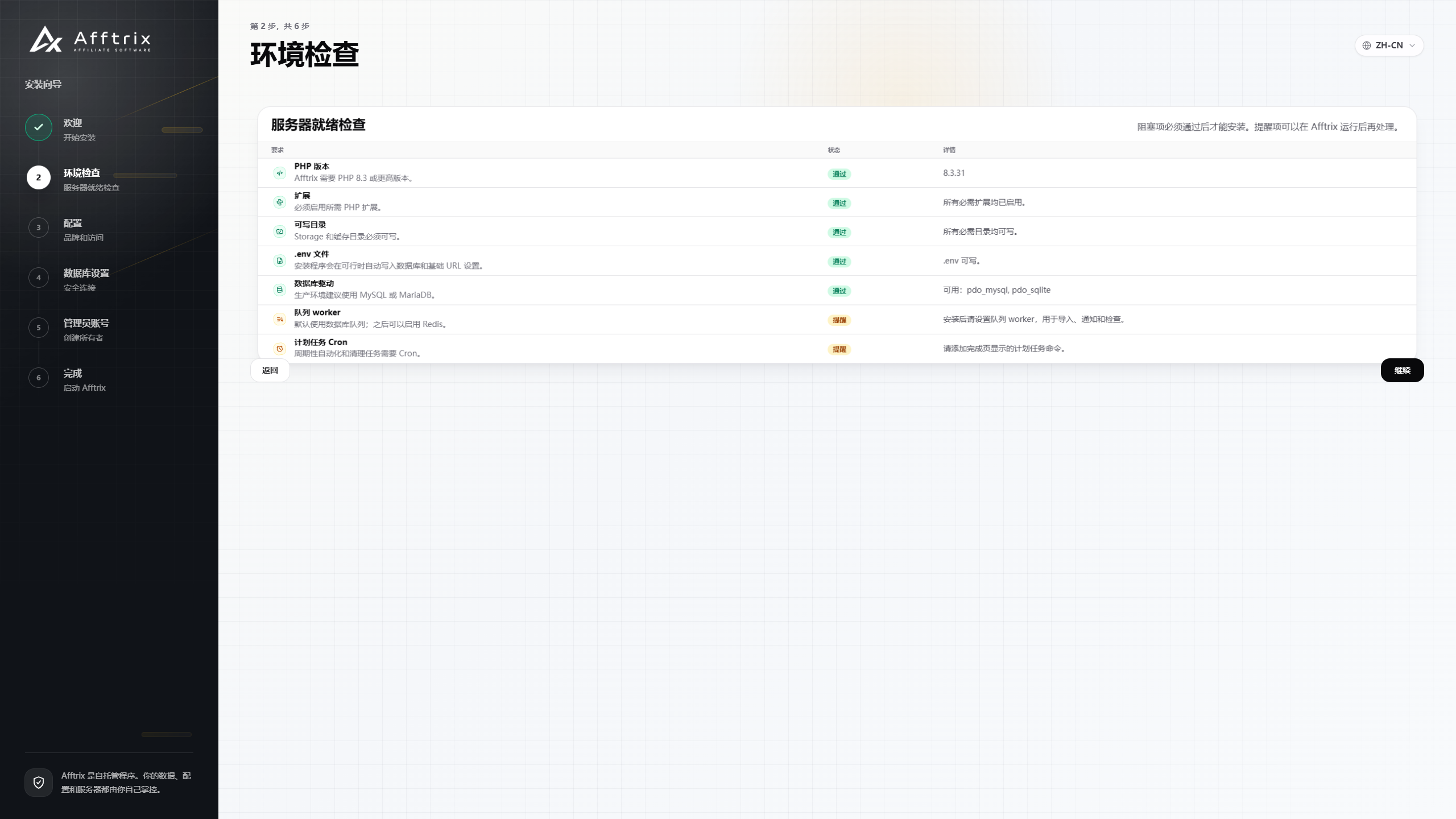Click the 队列 worker queue icon
The image size is (1456, 819).
click(279, 319)
